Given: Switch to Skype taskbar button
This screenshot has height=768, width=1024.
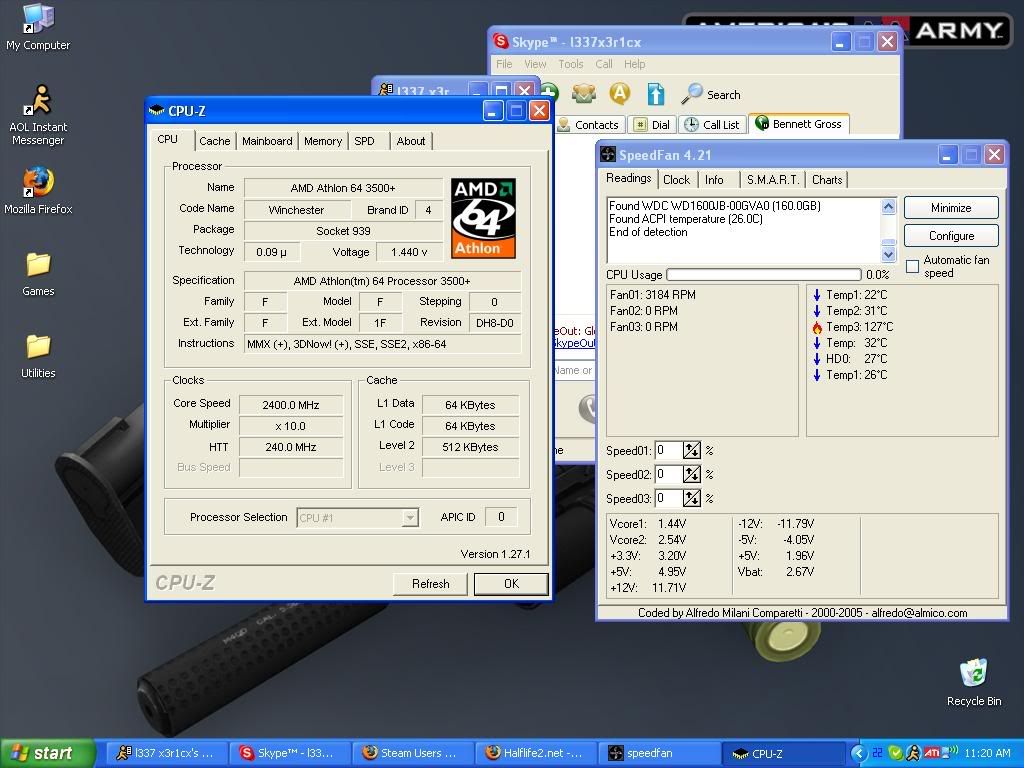Looking at the screenshot, I should pos(289,753).
